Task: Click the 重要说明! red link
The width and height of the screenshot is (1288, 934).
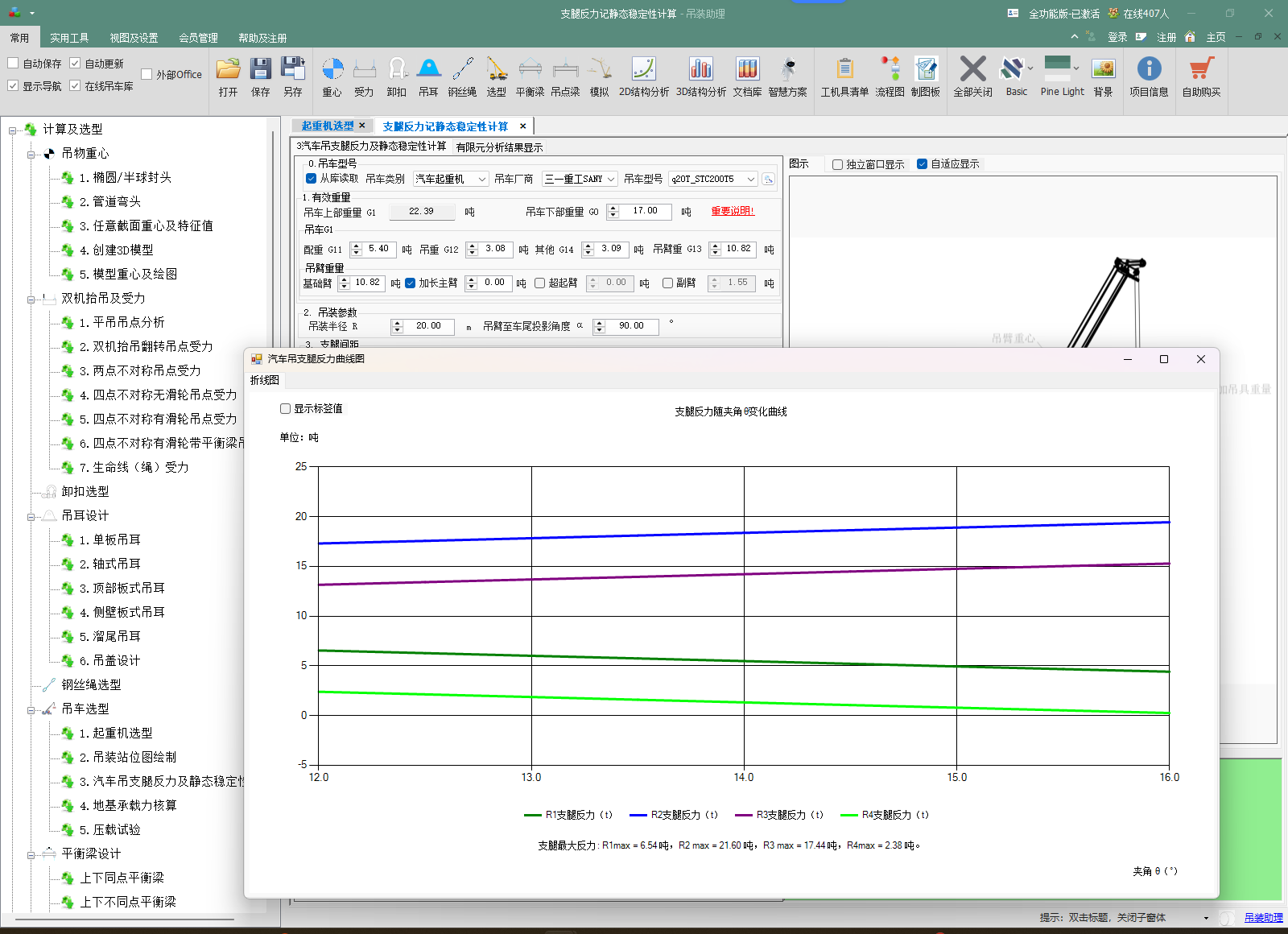Action: (x=733, y=211)
